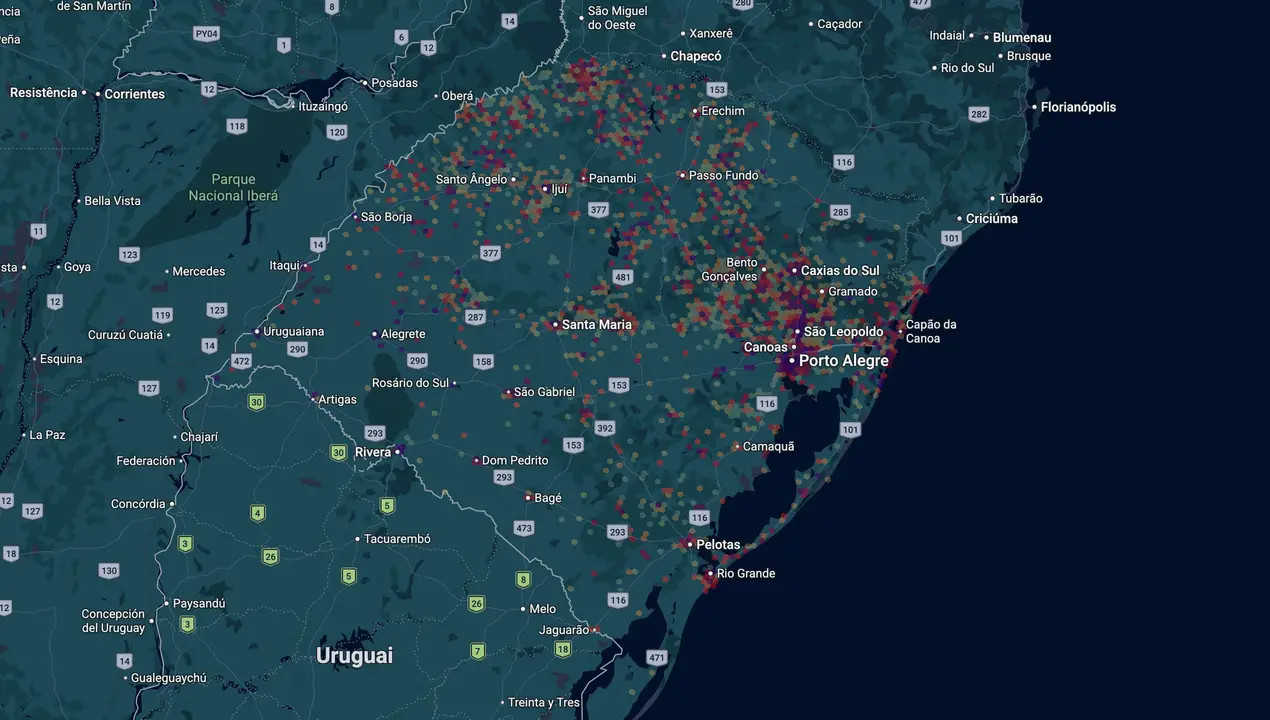Select the Gramado label
1270x720 pixels.
point(853,292)
